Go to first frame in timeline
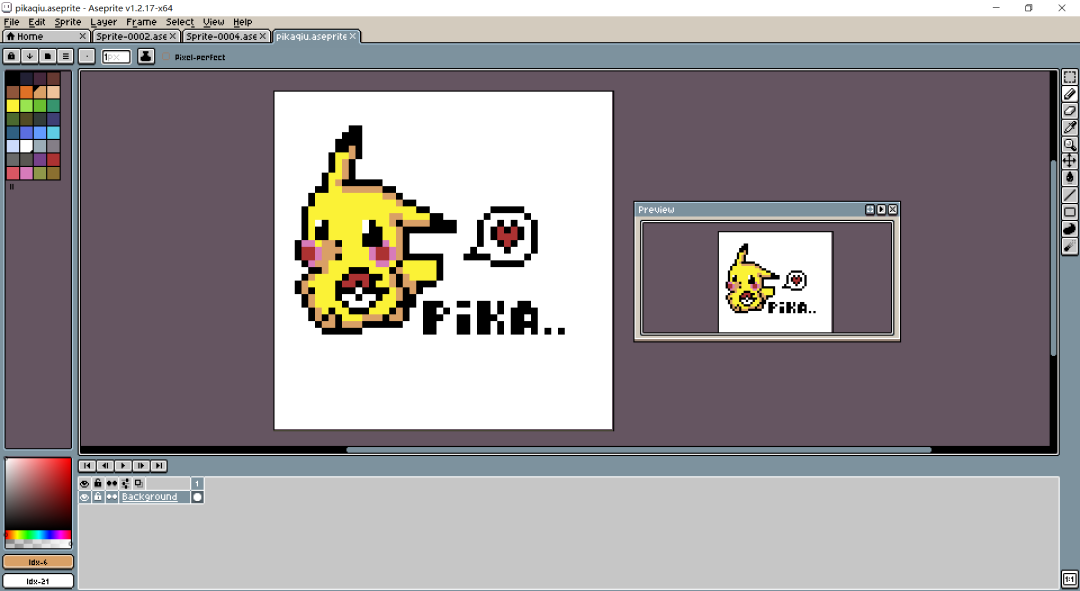Screen dimensions: 1080x591 [x=87, y=466]
